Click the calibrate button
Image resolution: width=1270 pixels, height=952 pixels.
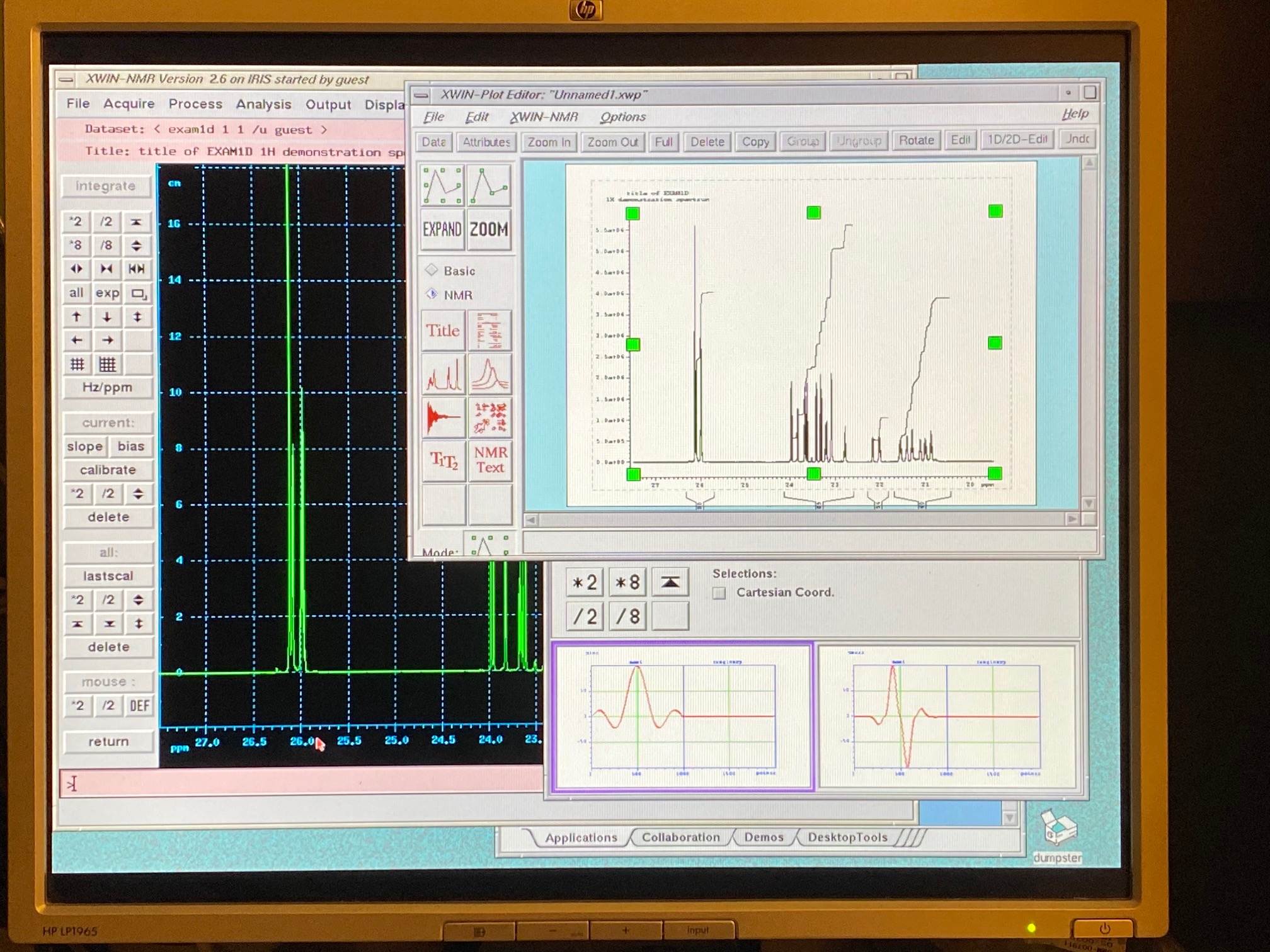[108, 470]
